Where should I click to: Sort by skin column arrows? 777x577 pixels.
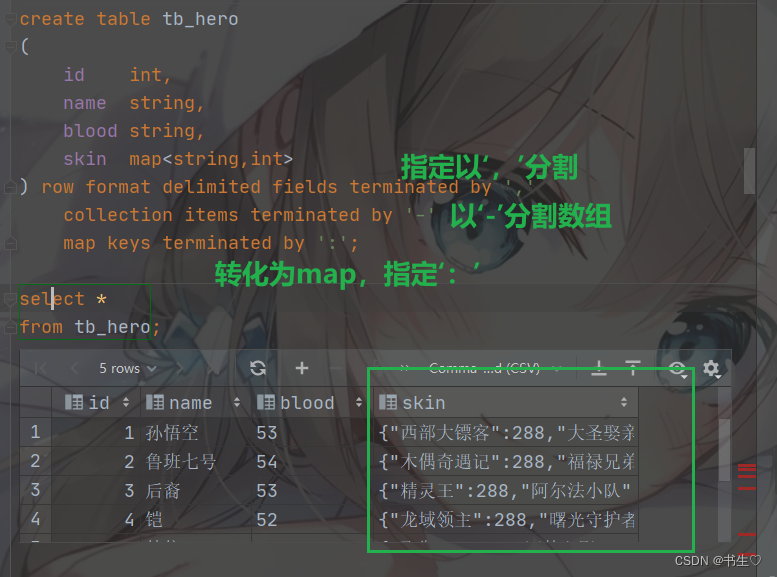pyautogui.click(x=624, y=403)
